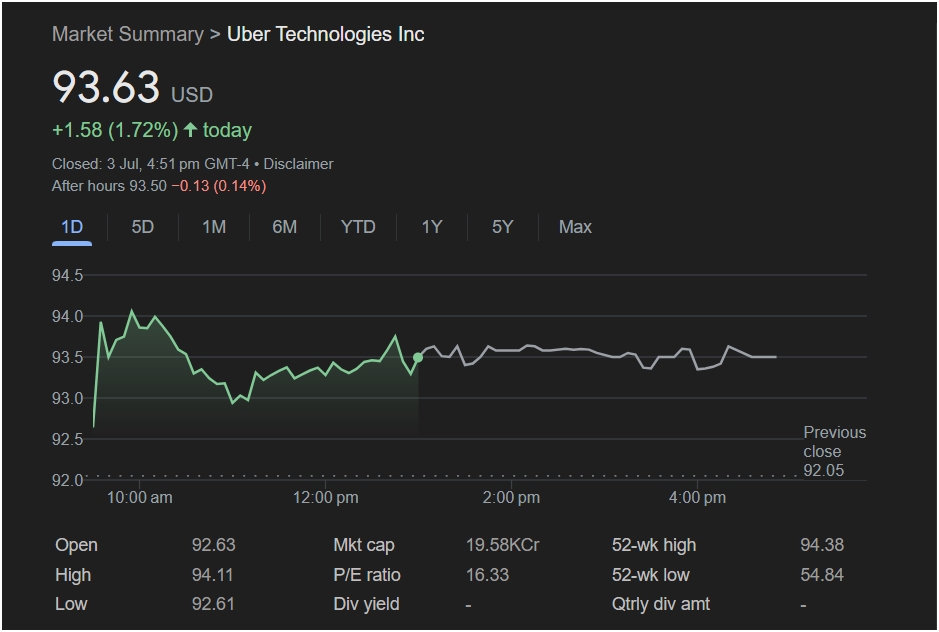Click the After hours 93.50 value
This screenshot has width=939, height=632.
point(109,186)
